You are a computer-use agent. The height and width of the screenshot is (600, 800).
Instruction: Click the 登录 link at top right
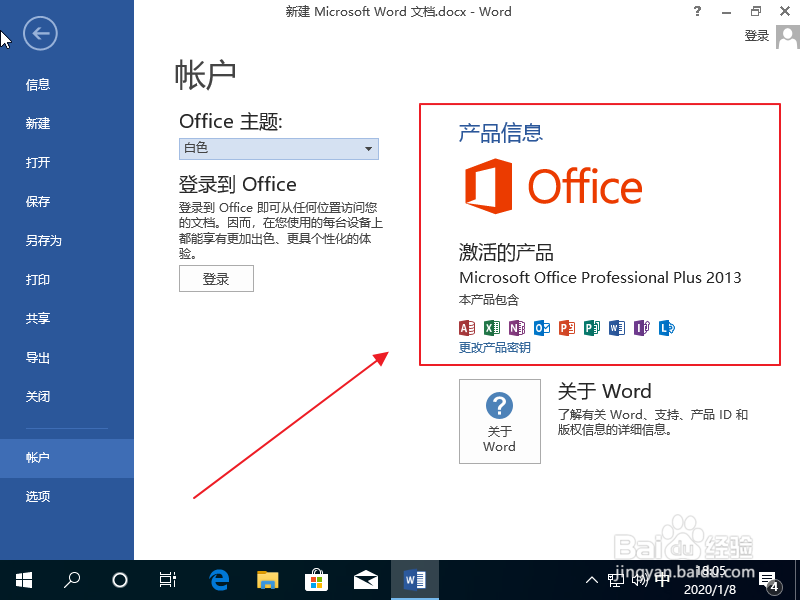pos(757,36)
